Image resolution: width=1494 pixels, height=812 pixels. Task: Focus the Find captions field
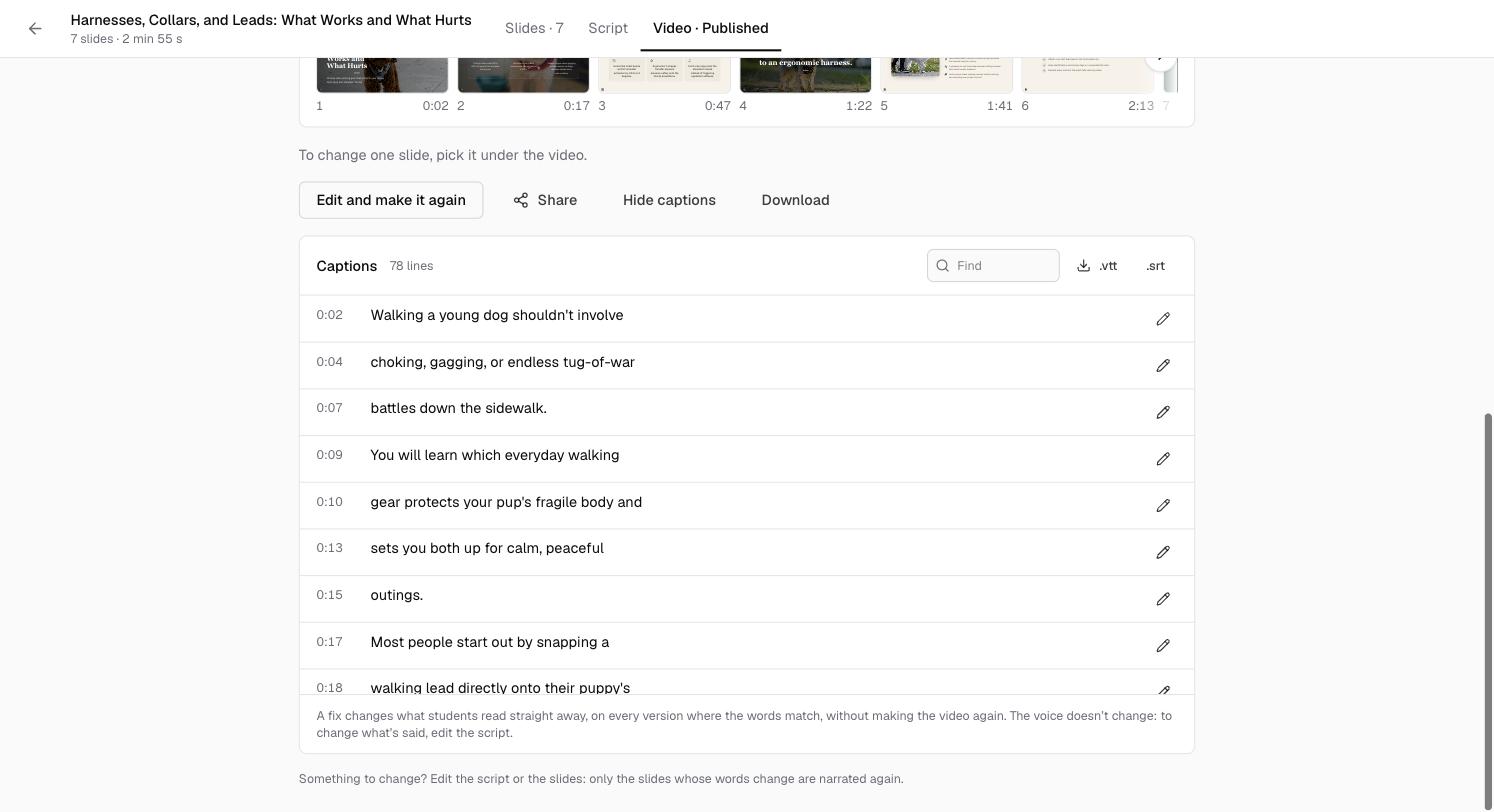tap(993, 266)
